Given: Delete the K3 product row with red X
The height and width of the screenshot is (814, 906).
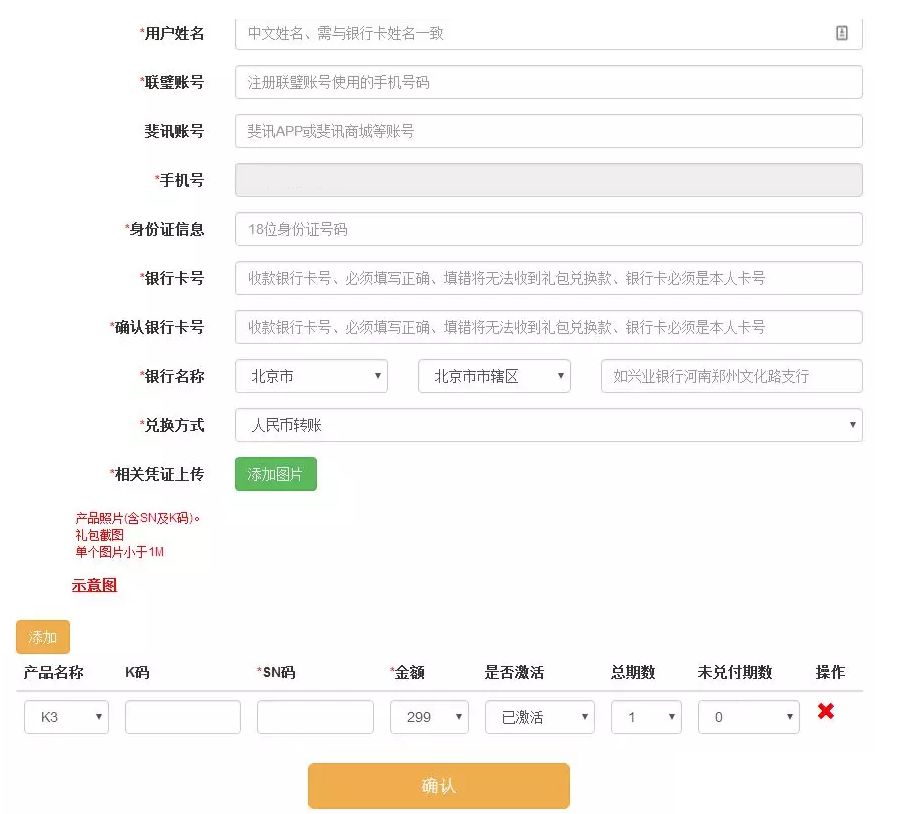Looking at the screenshot, I should (x=826, y=711).
